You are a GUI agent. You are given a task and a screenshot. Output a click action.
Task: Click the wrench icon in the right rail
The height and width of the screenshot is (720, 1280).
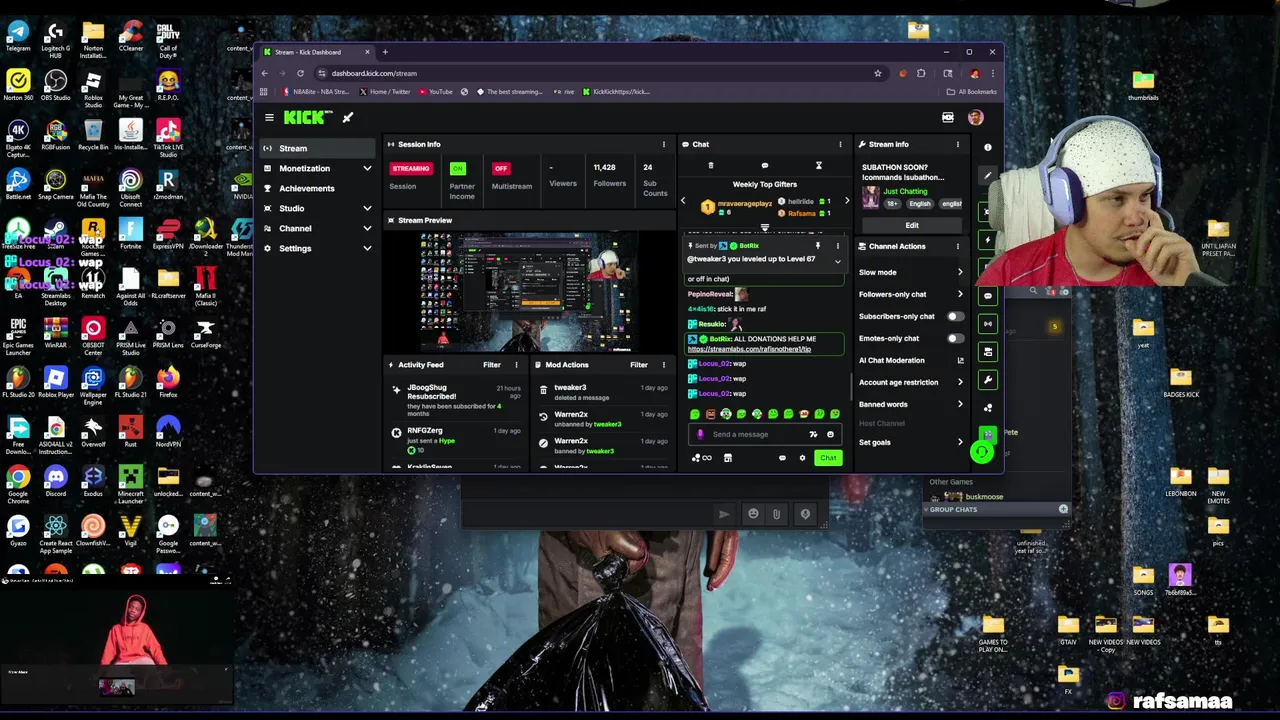click(987, 380)
